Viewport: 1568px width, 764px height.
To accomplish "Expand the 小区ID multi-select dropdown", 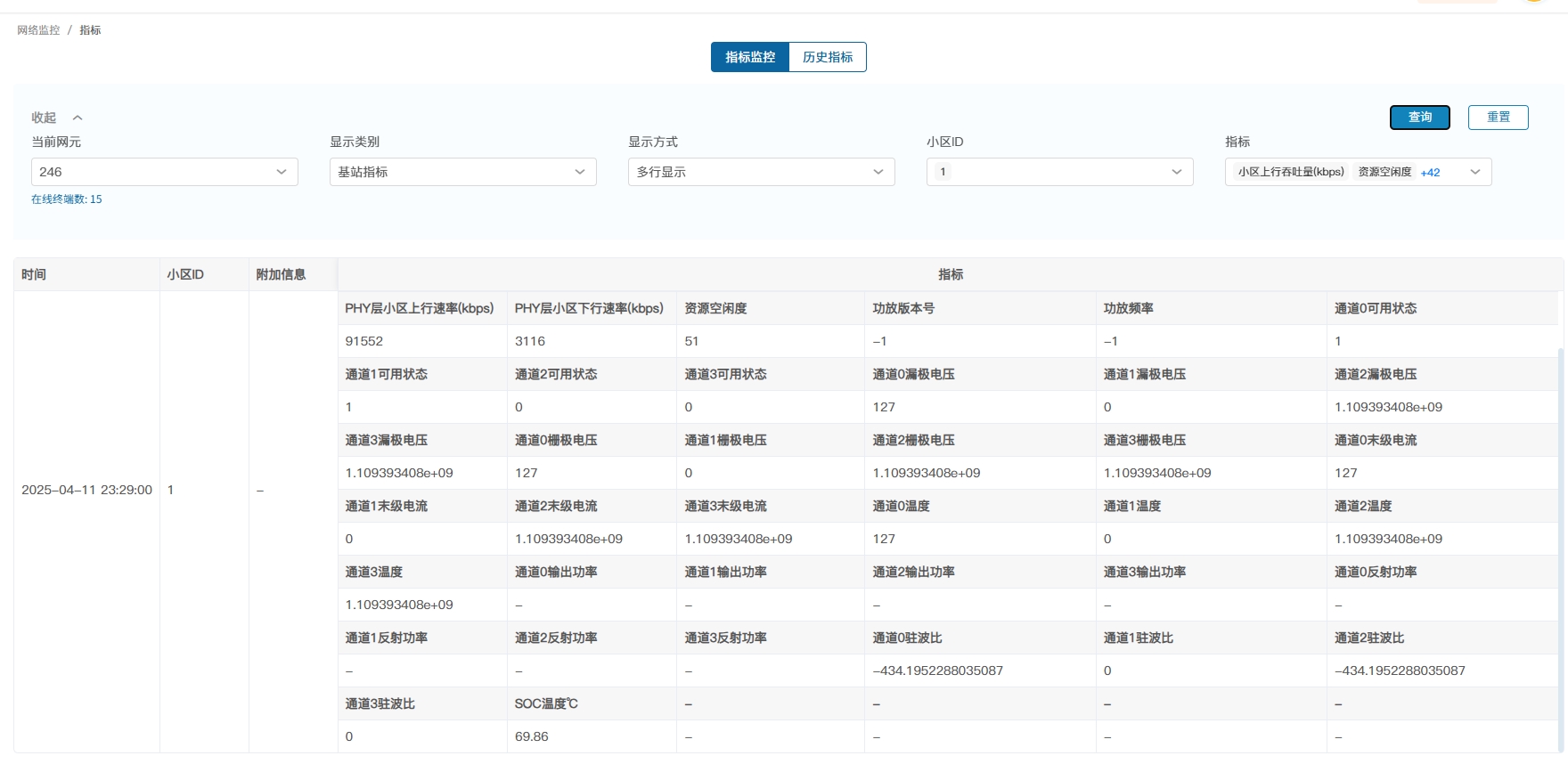I will tap(1060, 172).
